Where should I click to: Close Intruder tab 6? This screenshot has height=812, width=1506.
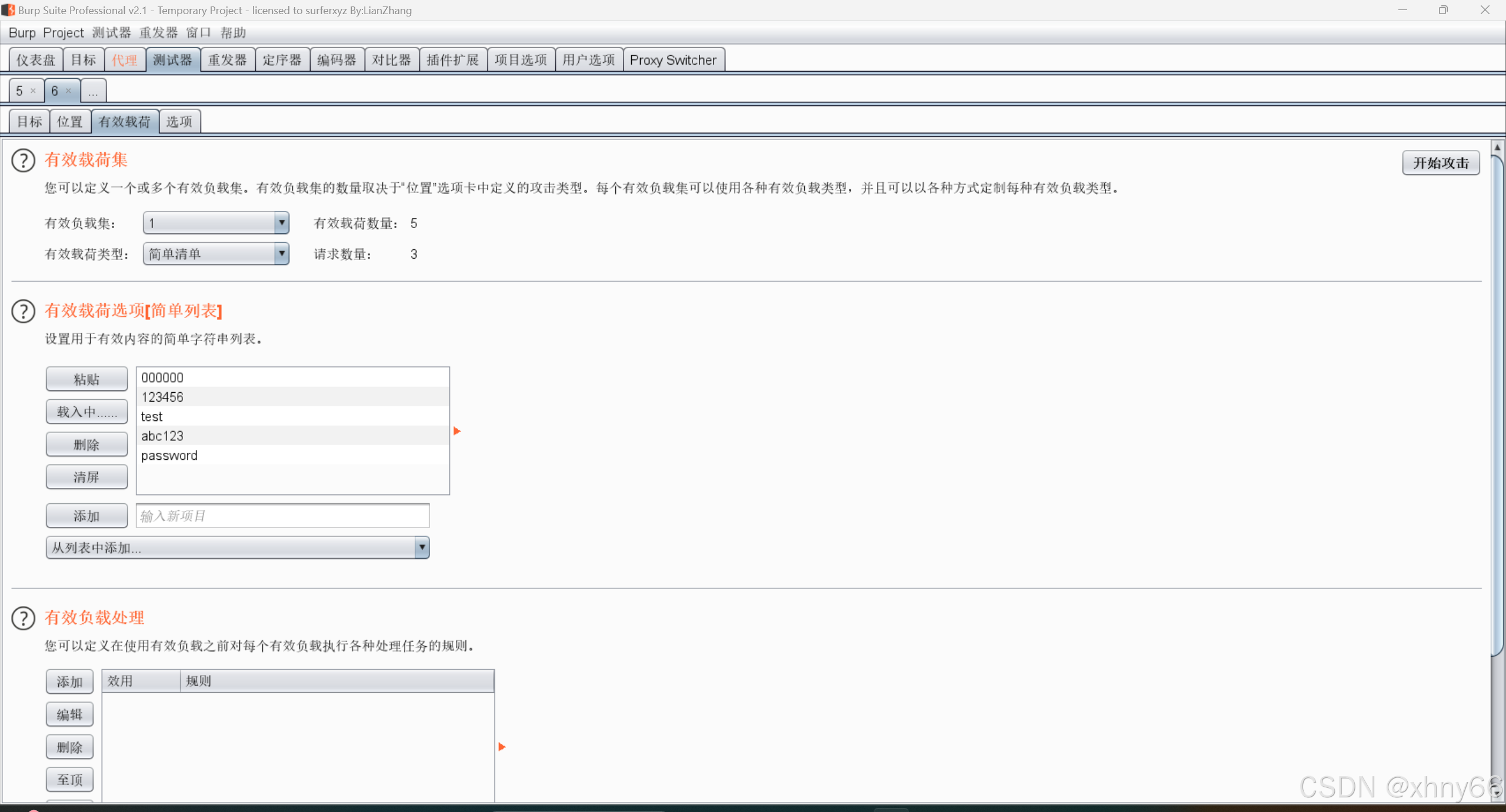tap(68, 91)
